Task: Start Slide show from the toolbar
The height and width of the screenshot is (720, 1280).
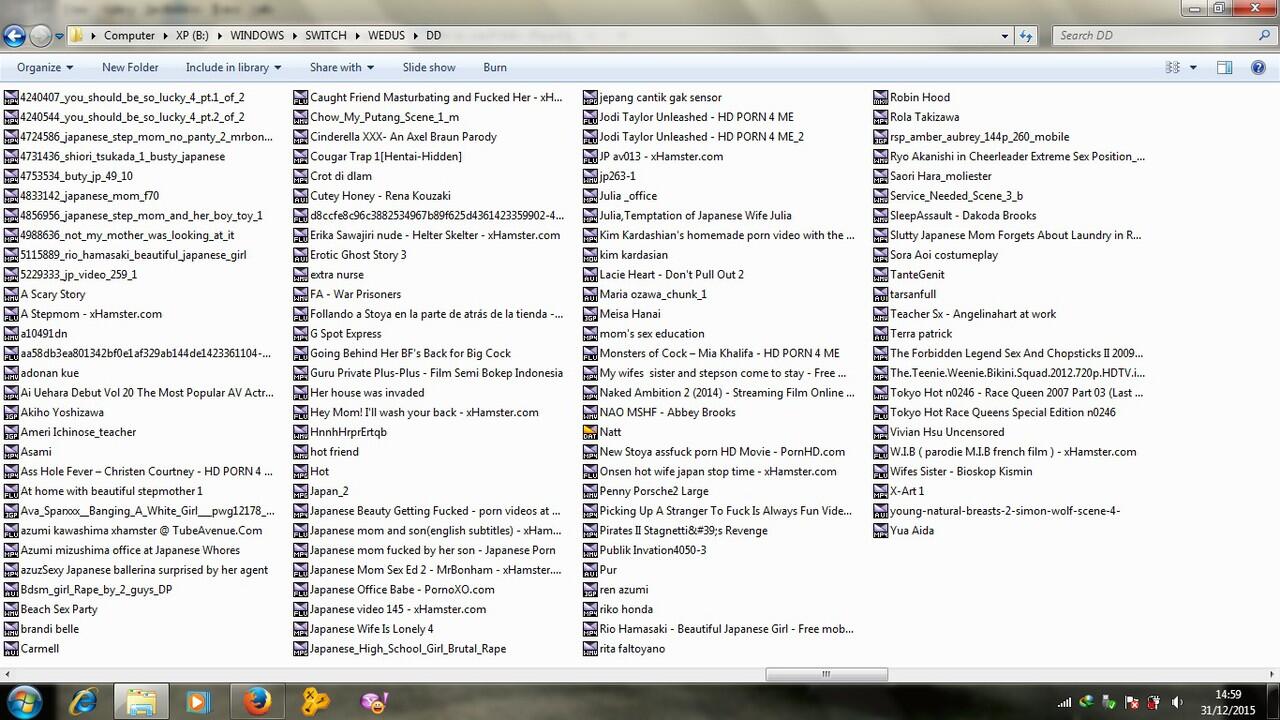Action: click(x=429, y=67)
